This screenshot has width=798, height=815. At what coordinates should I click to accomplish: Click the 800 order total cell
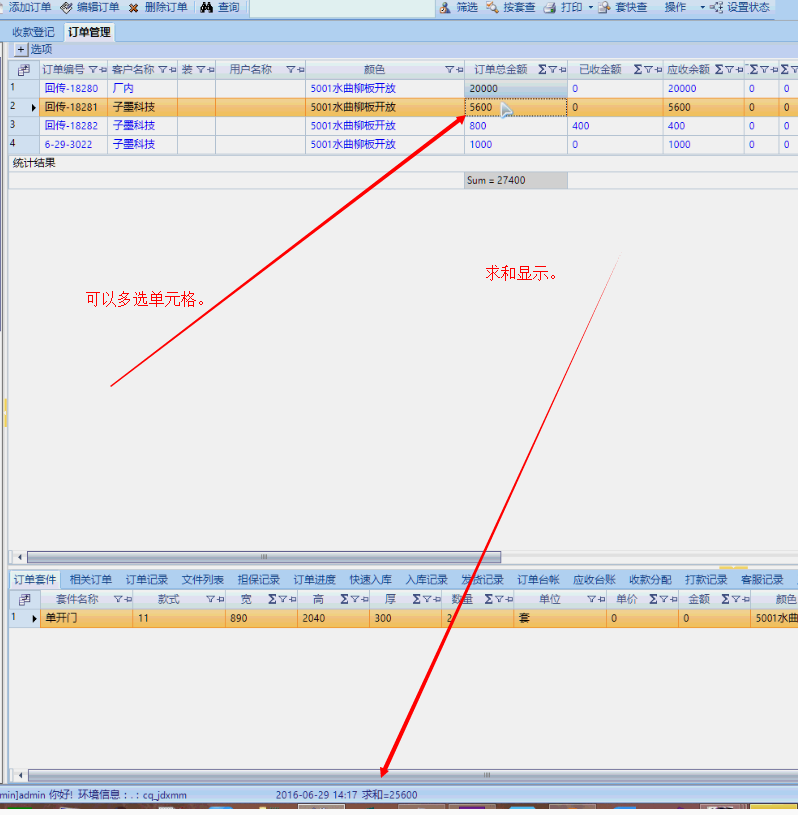515,126
